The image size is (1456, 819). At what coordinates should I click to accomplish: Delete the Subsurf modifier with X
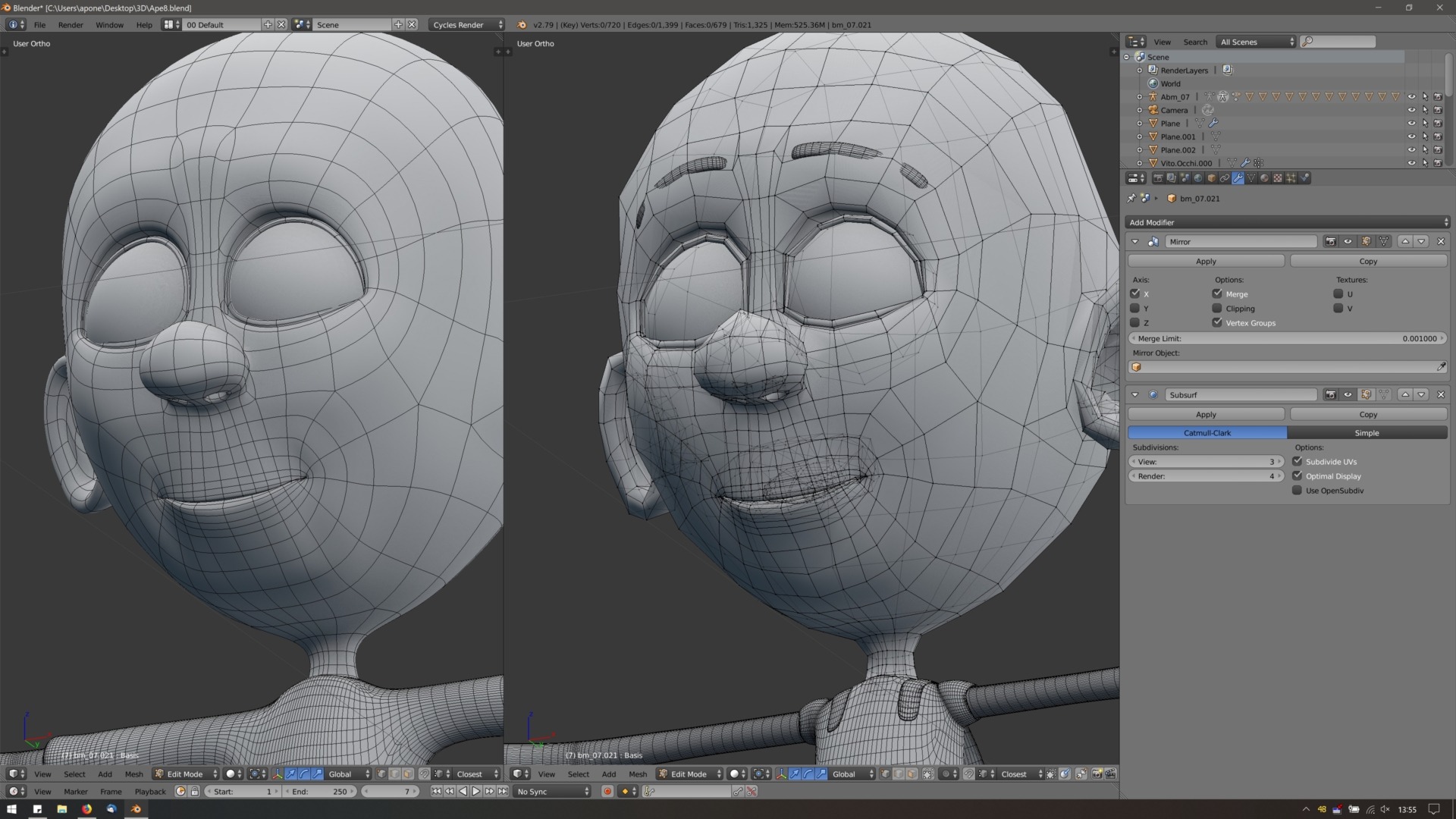pos(1441,395)
